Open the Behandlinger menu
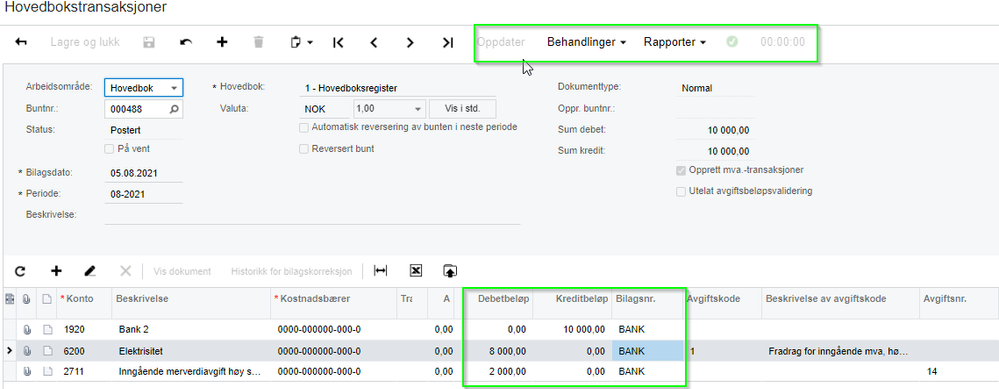Screen dimensions: 999x389 (x=587, y=42)
